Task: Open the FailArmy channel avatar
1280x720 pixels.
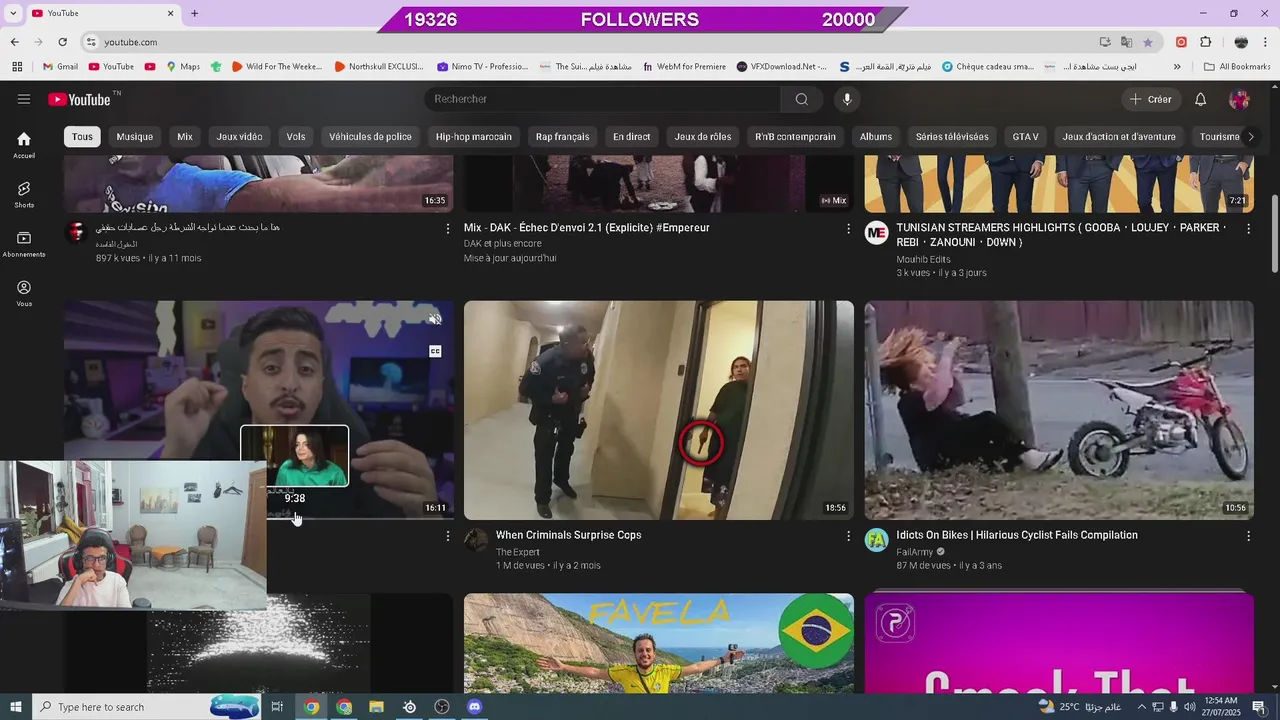Action: [x=876, y=540]
